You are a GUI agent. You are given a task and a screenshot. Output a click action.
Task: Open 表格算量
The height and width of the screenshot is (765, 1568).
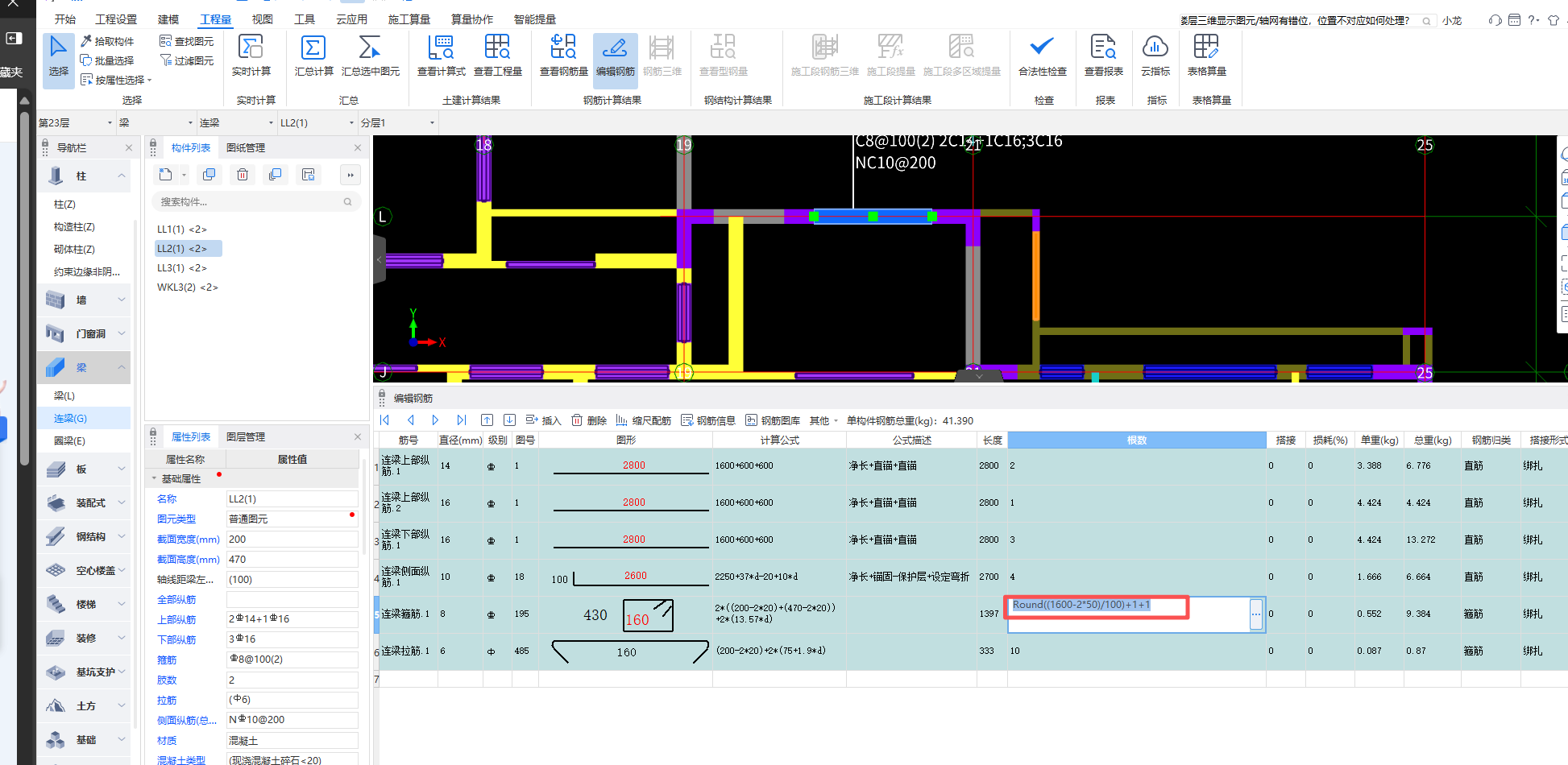(1206, 56)
